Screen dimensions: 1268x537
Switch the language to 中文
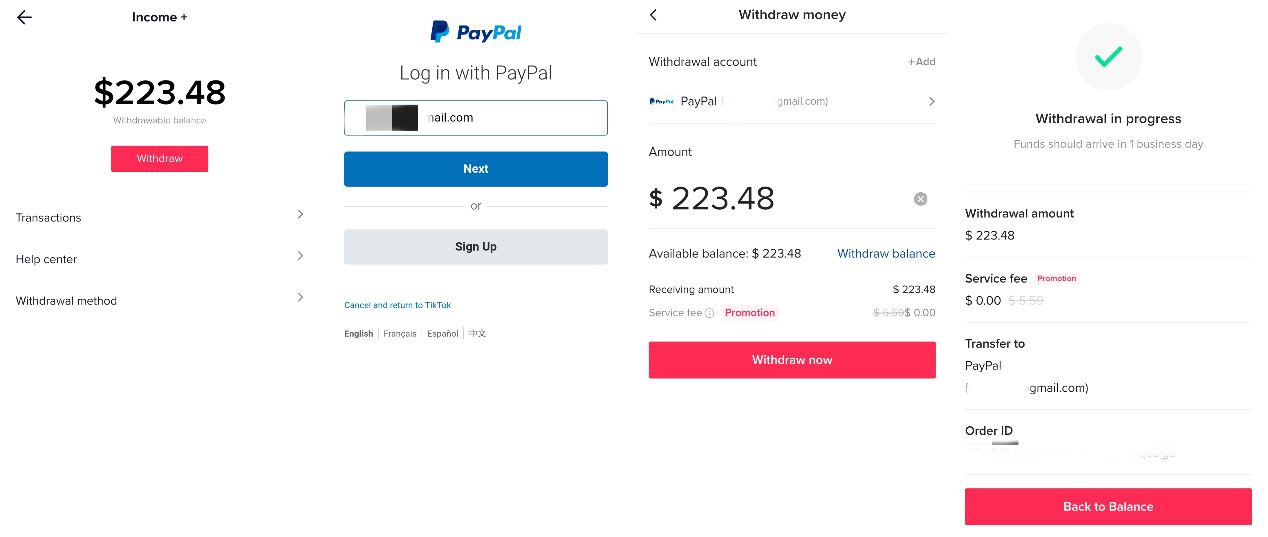pos(478,334)
